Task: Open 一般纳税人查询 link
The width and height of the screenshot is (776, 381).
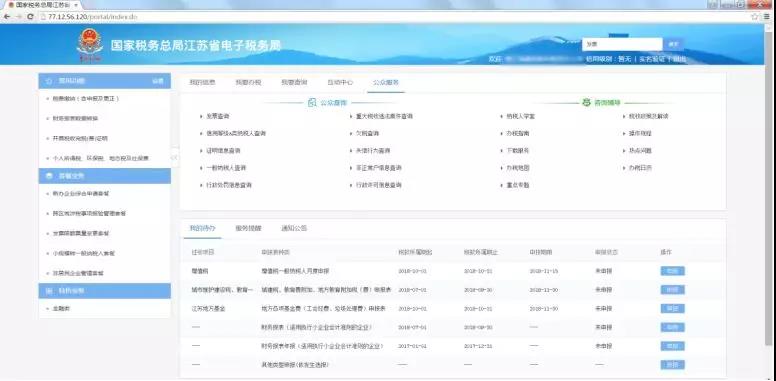Action: pyautogui.click(x=226, y=168)
